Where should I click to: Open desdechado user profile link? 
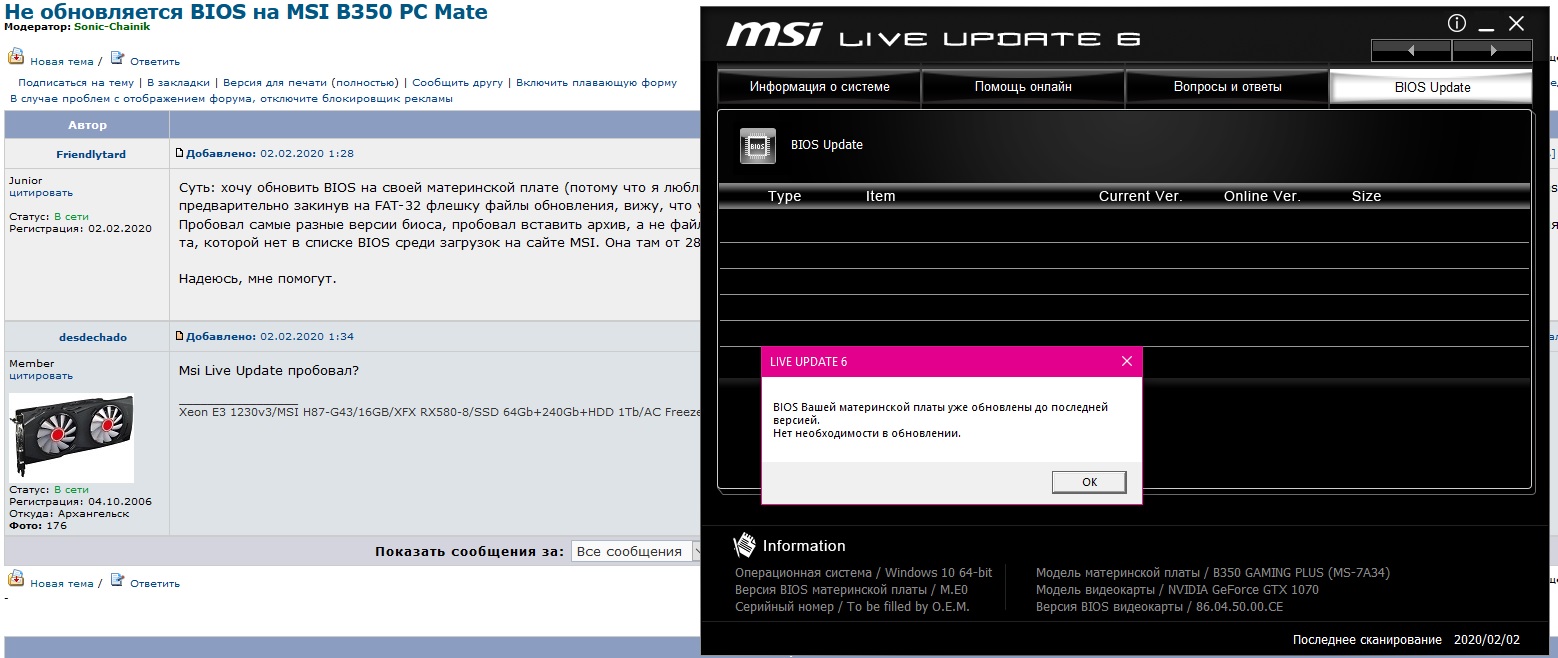pos(92,338)
